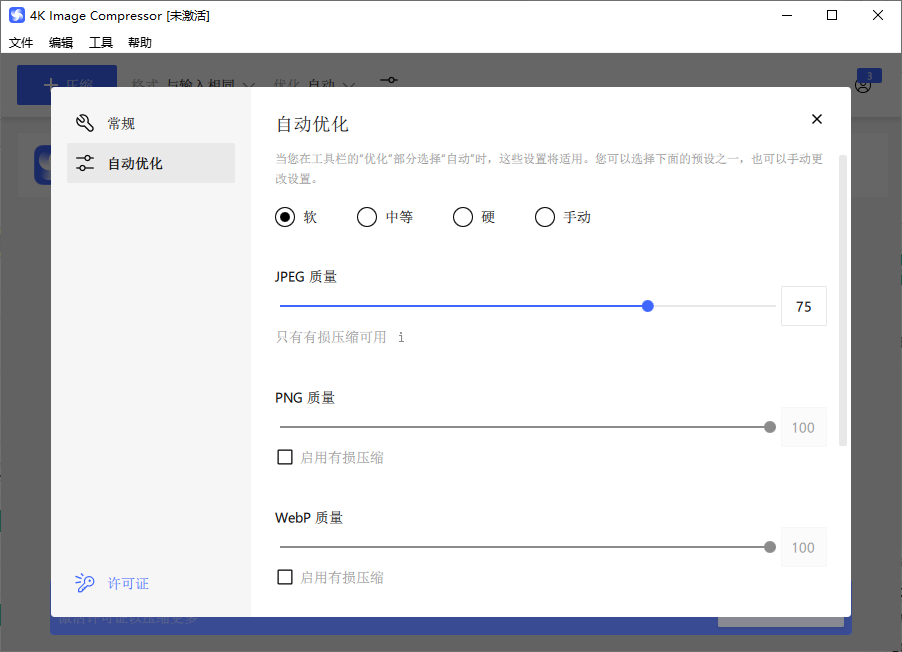Click the JPEG quality value field showing 75

tap(804, 306)
